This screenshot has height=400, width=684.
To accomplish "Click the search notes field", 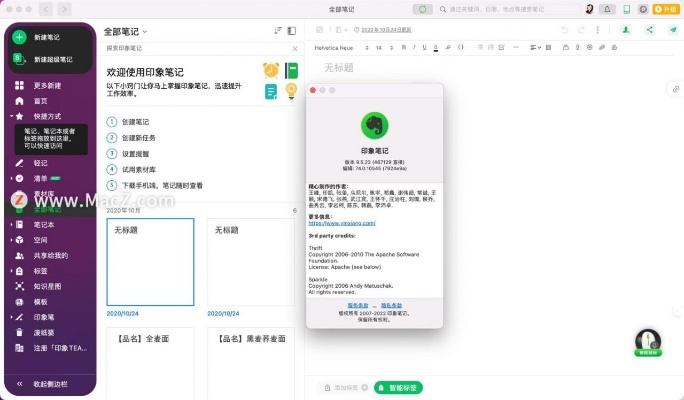I will (x=509, y=9).
